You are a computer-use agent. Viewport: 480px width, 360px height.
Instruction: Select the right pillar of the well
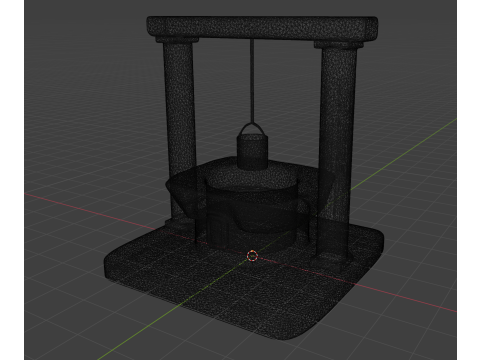click(337, 153)
